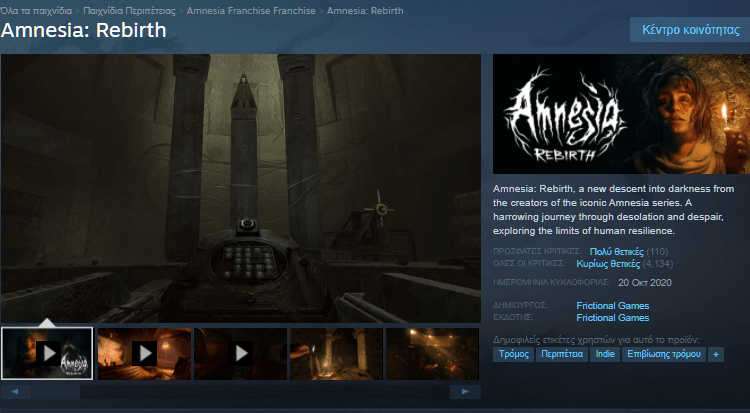
Task: Click the recent review count (110)
Action: [657, 252]
